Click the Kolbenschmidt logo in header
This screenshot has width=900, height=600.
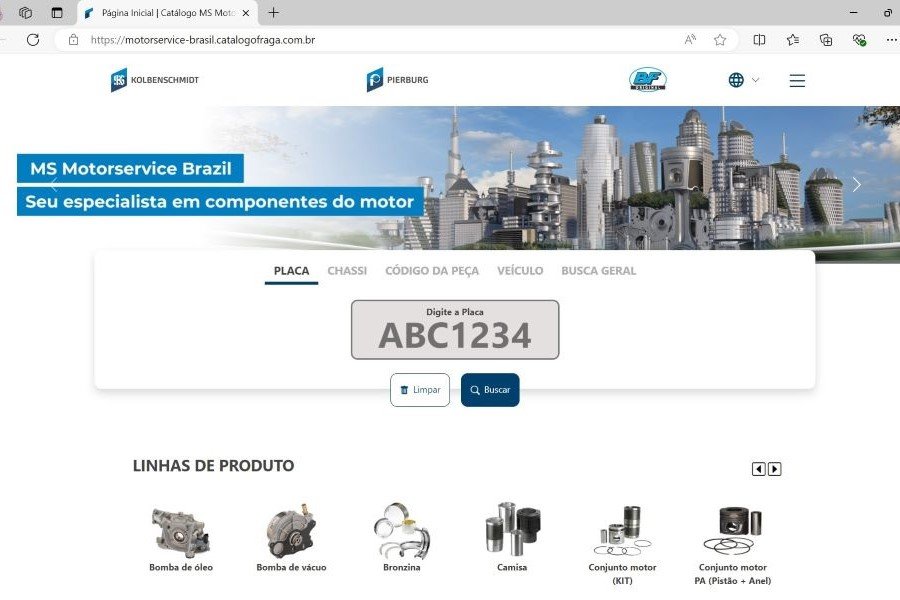coord(154,80)
